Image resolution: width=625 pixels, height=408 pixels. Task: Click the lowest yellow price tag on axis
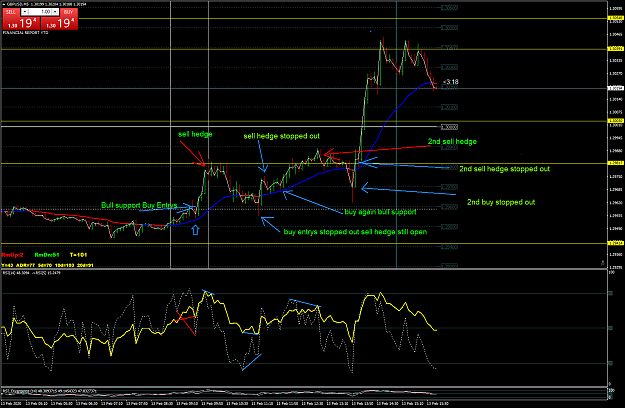(x=615, y=243)
